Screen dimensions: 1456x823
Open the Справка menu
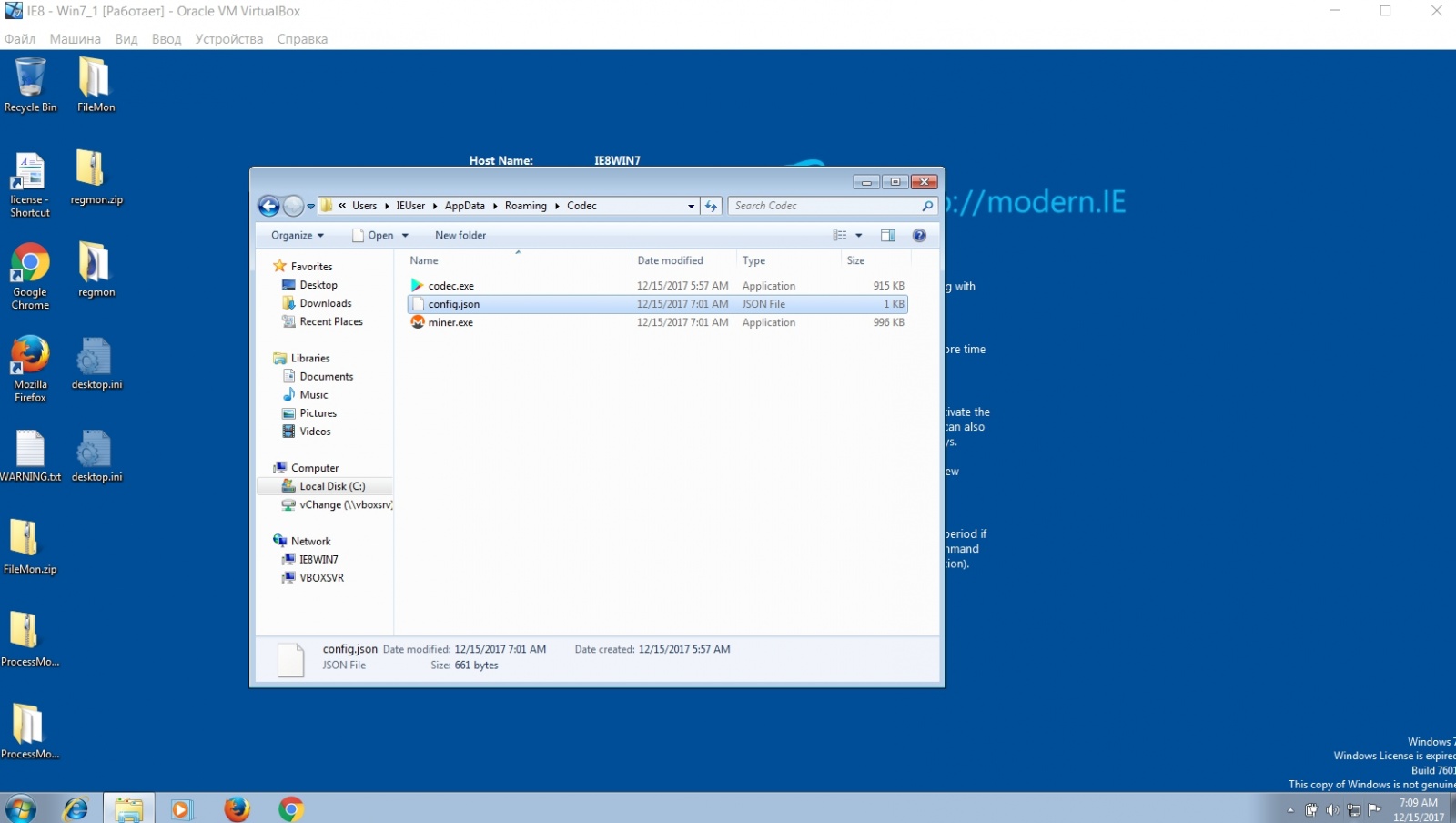click(x=302, y=39)
